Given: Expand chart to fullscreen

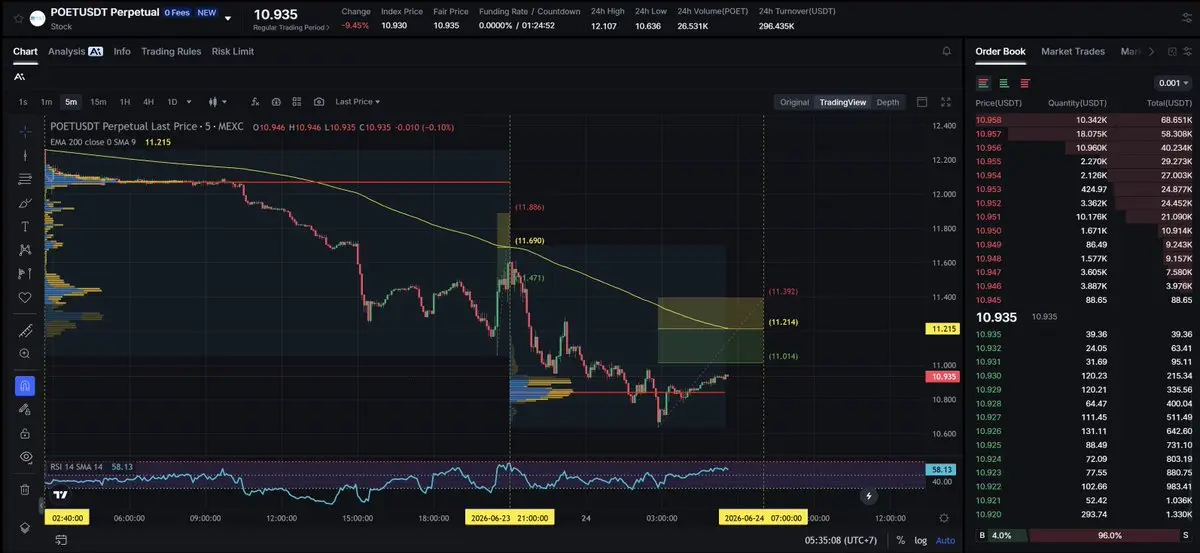Looking at the screenshot, I should point(947,102).
